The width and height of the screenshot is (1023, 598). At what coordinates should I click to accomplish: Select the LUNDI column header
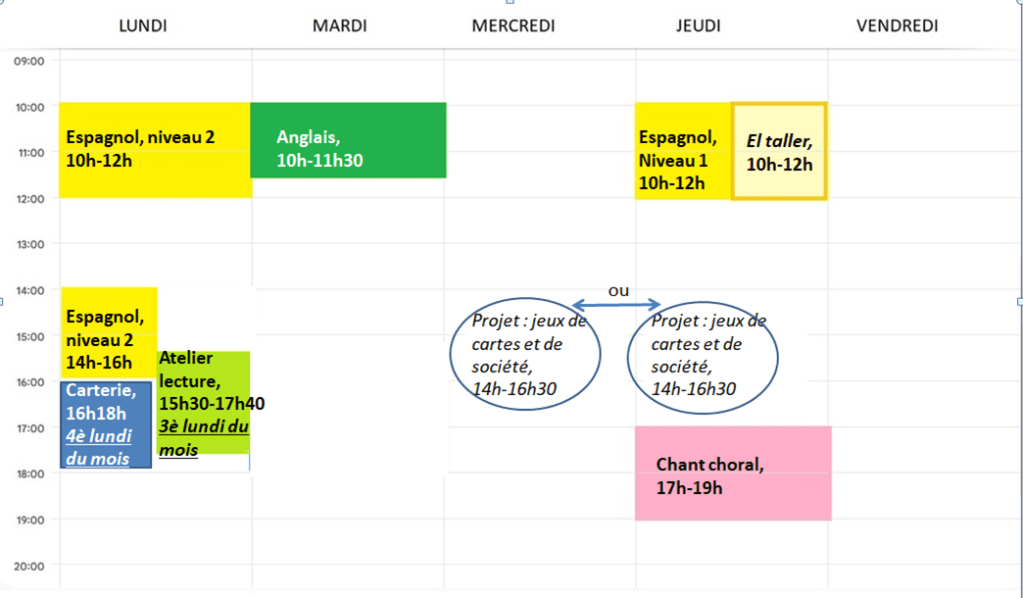coord(143,26)
